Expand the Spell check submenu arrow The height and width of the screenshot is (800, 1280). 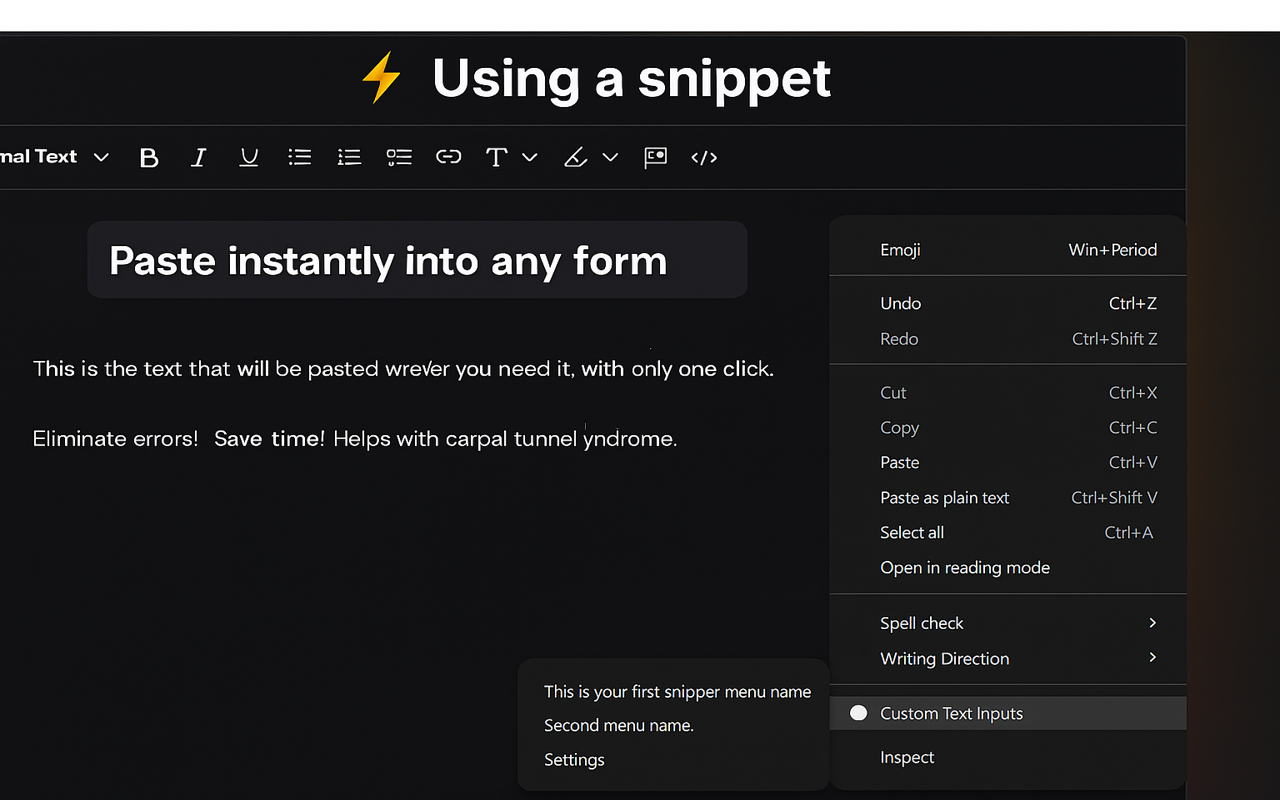pyautogui.click(x=1153, y=623)
